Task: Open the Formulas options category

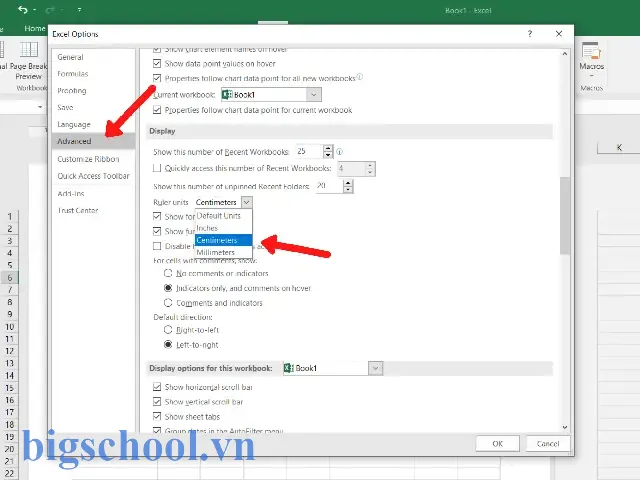Action: coord(93,74)
